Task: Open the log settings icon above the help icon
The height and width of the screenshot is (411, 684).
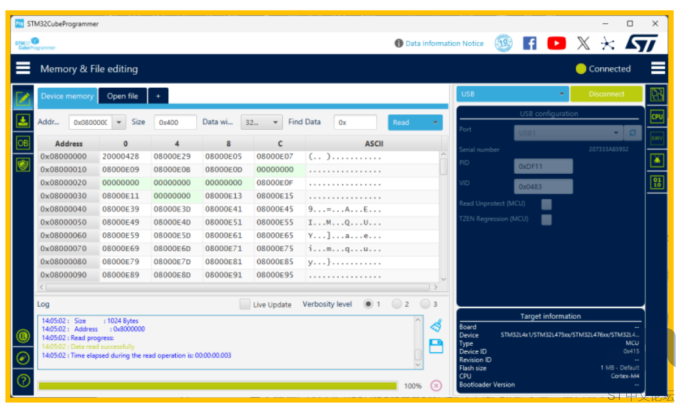Action: pyautogui.click(x=23, y=358)
